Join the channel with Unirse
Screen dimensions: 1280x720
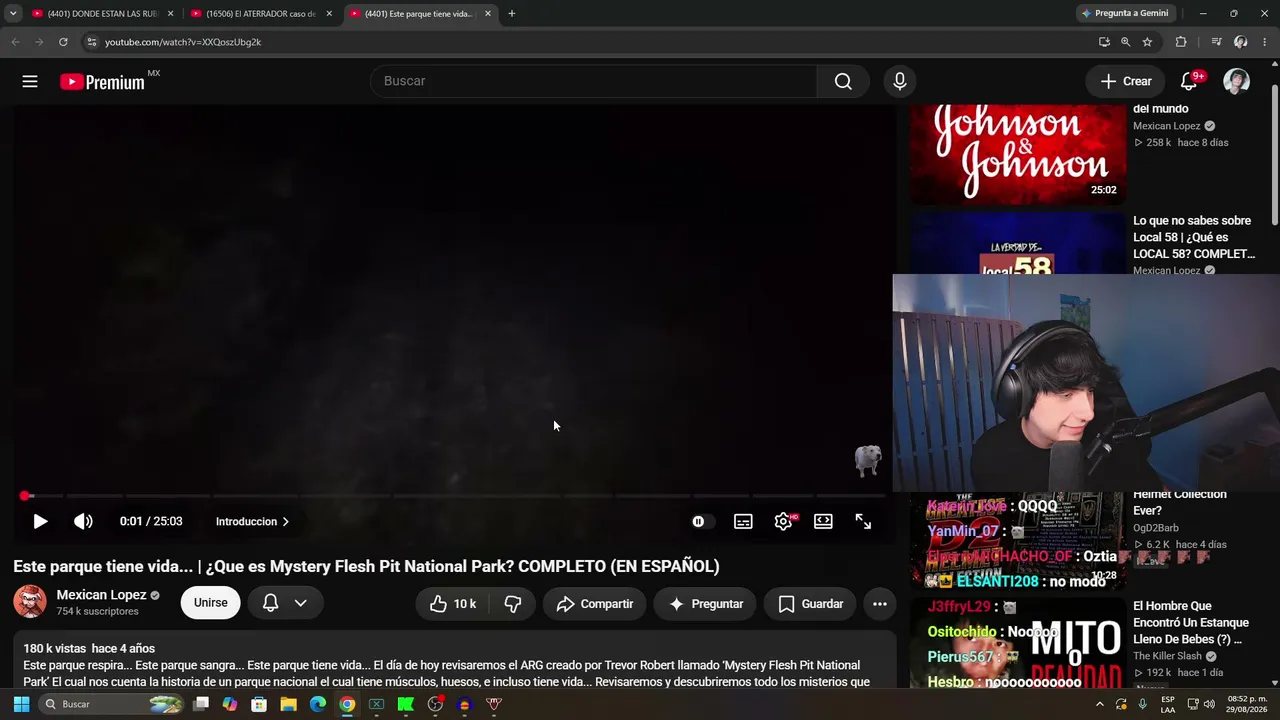click(x=211, y=603)
